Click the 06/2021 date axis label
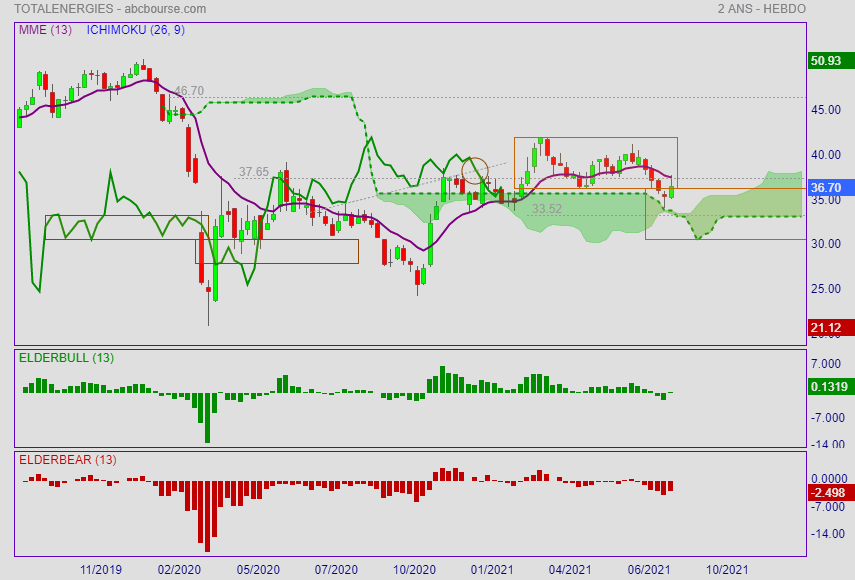Viewport: 855px width, 580px height. [x=649, y=570]
